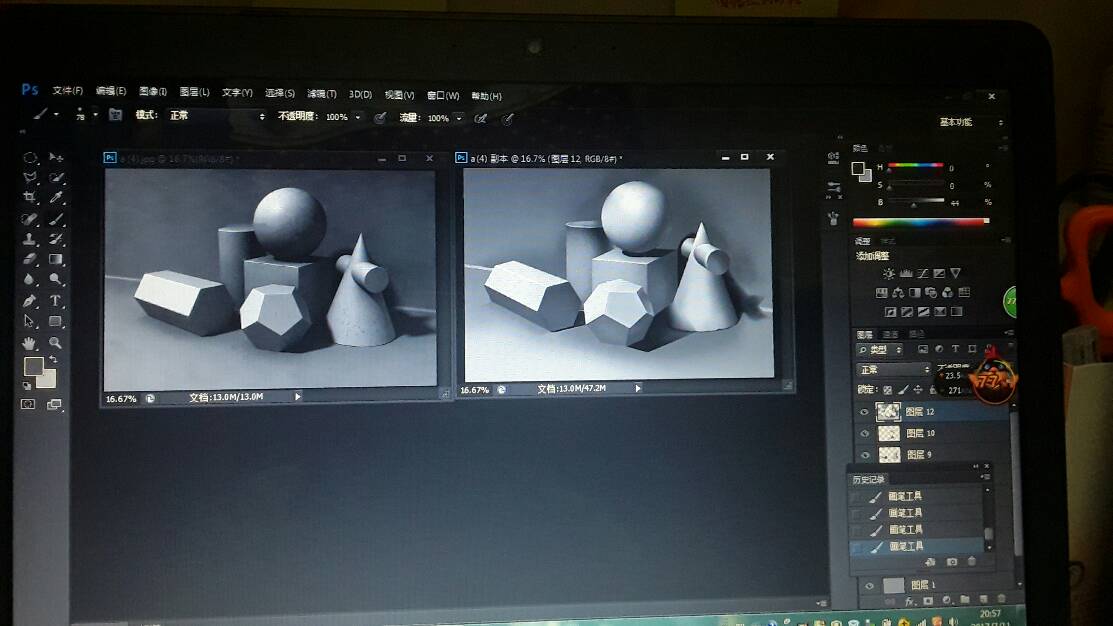This screenshot has height=626, width=1113.
Task: Select the Clone Stamp tool
Action: point(30,239)
